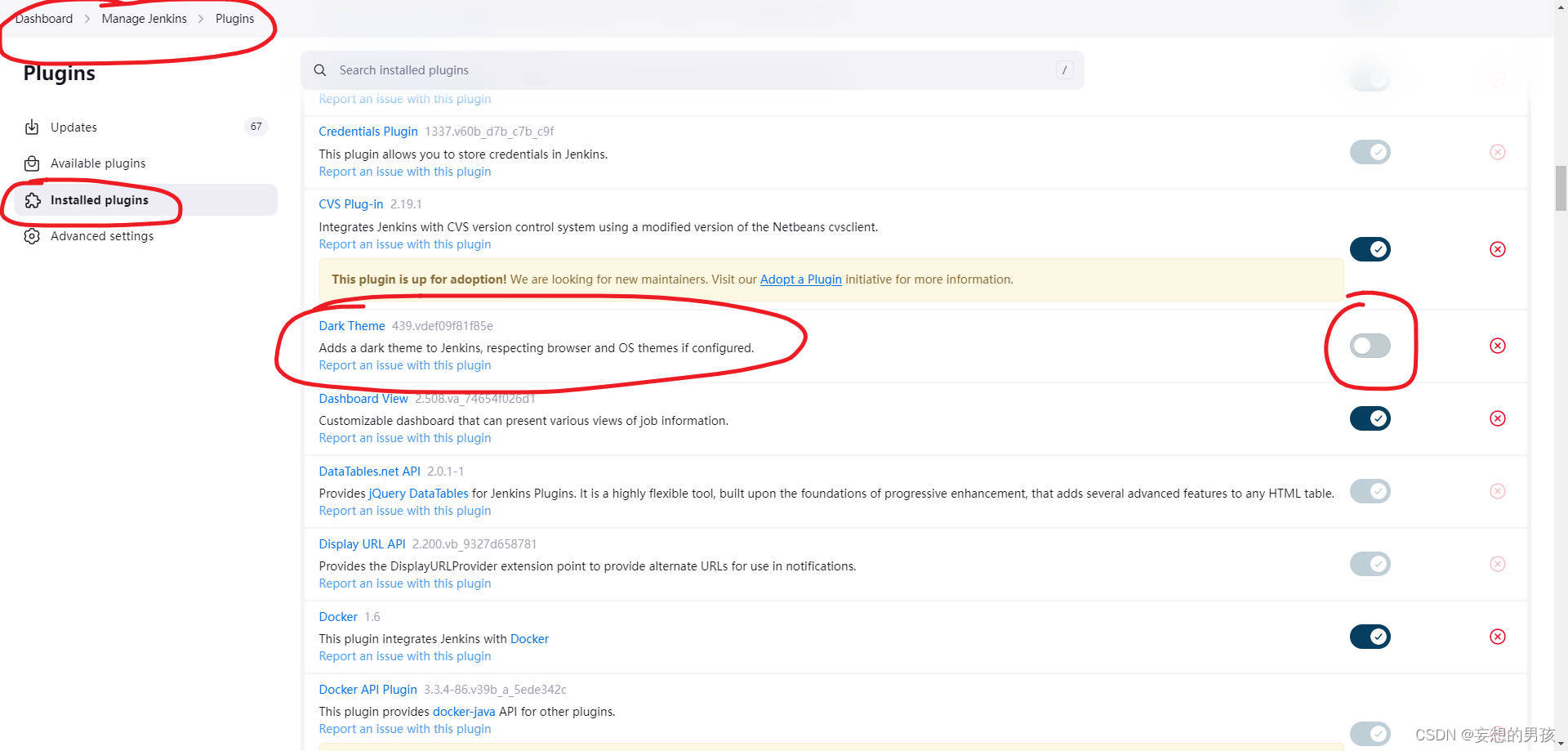The height and width of the screenshot is (751, 1568).
Task: Click the Updates download icon in sidebar
Action: click(32, 127)
